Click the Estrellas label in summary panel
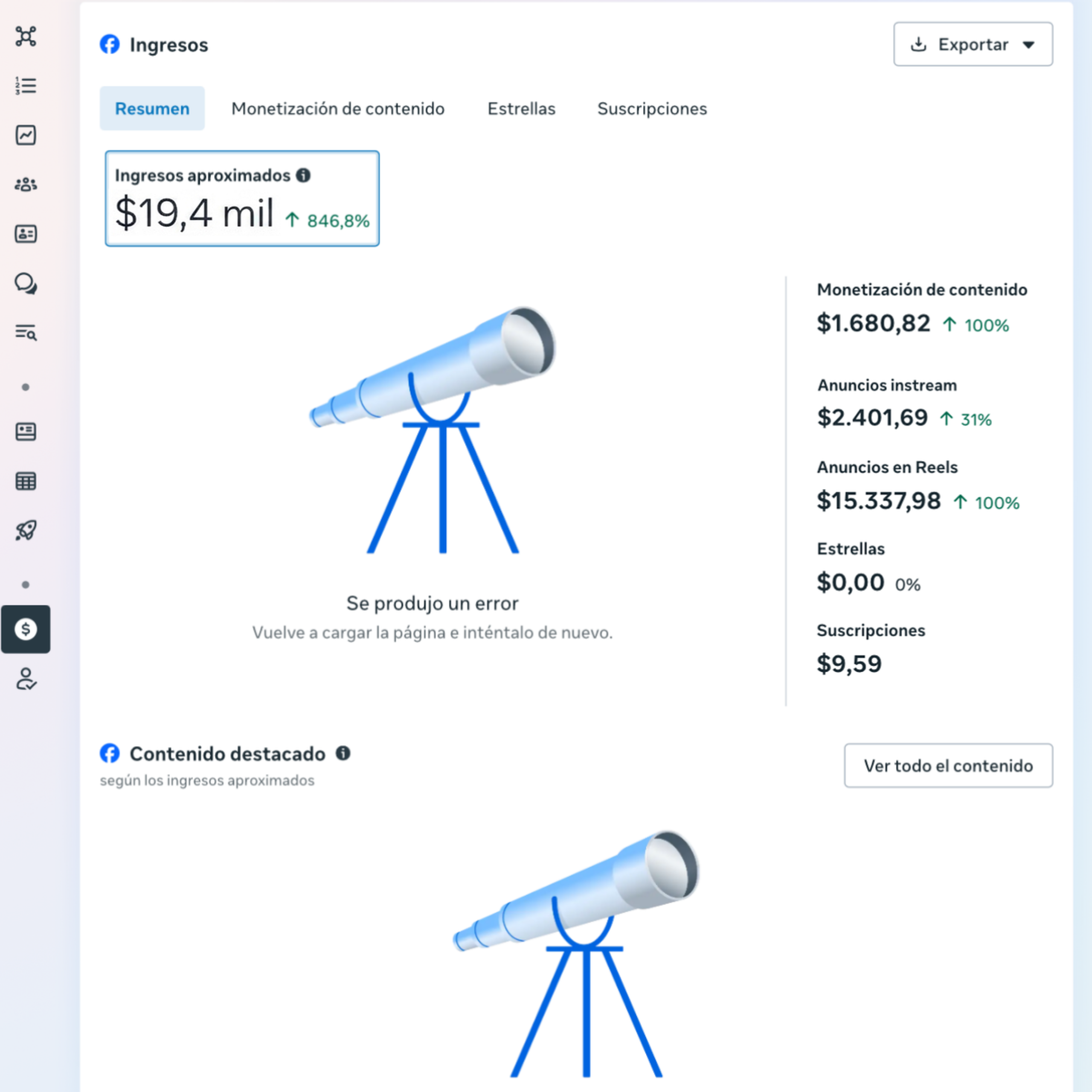Viewport: 1092px width, 1092px height. [x=851, y=549]
